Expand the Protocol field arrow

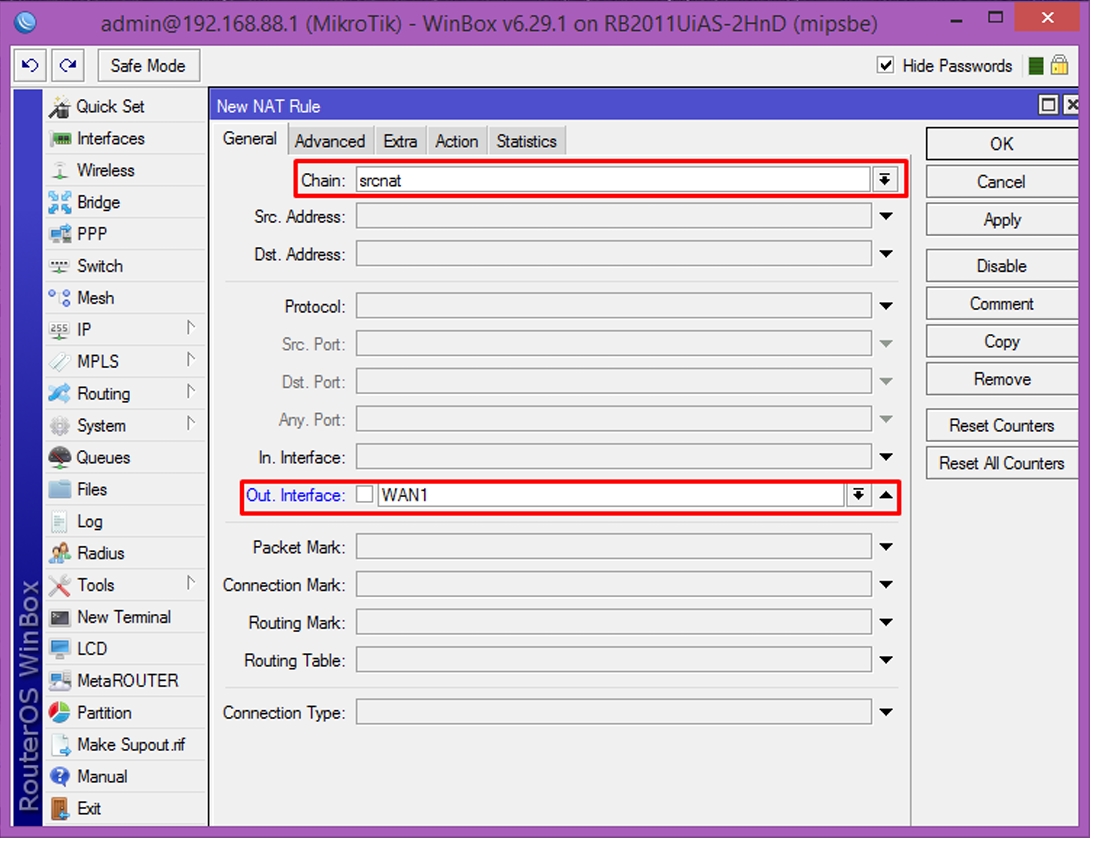(x=886, y=306)
